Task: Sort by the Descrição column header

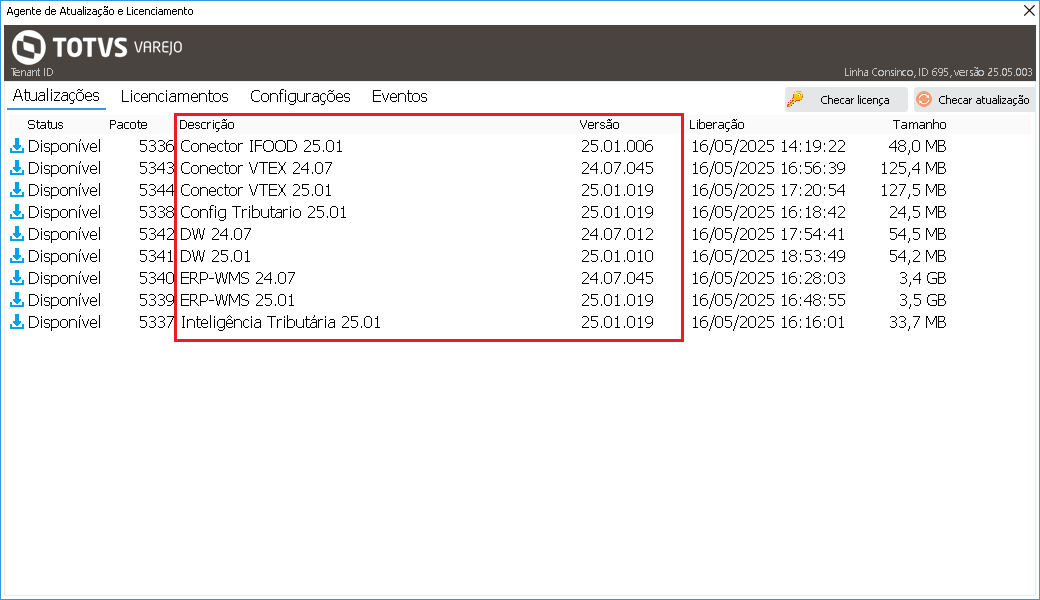Action: click(207, 124)
